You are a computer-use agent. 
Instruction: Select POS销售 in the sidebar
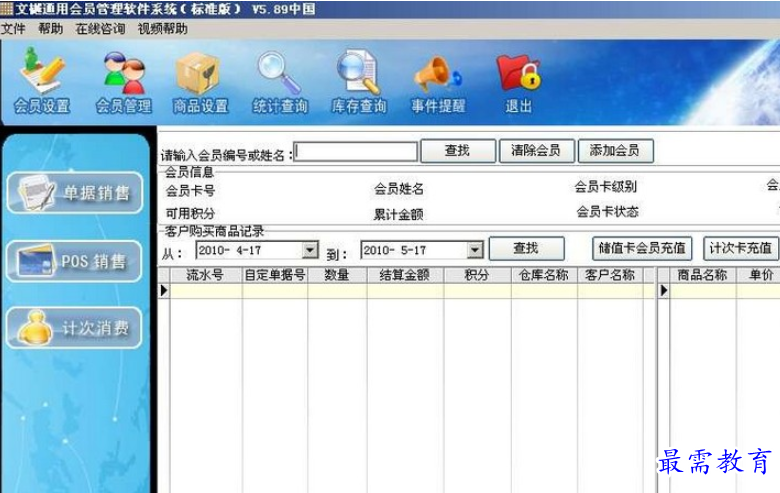click(75, 261)
